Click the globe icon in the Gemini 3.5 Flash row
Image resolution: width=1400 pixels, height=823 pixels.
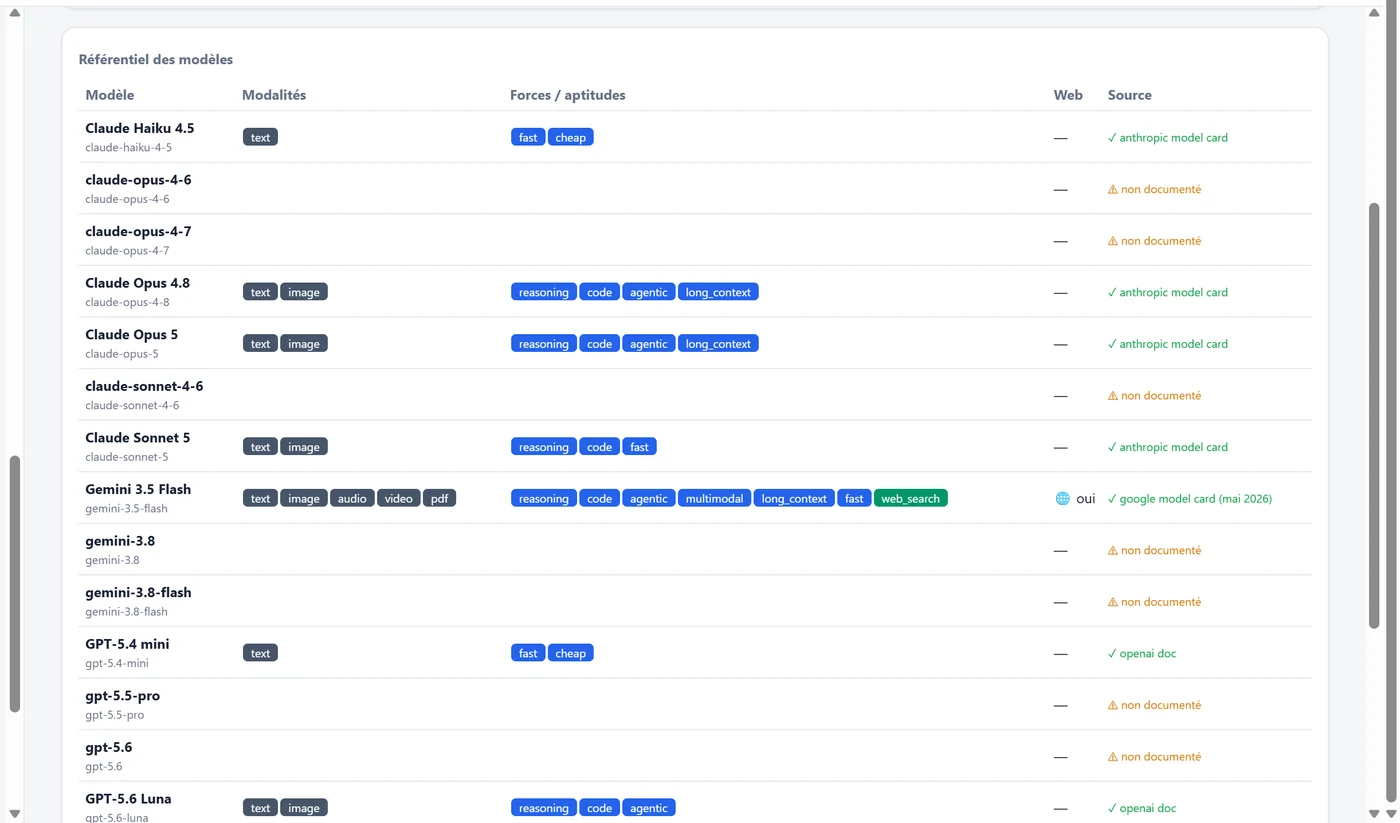coord(1062,498)
